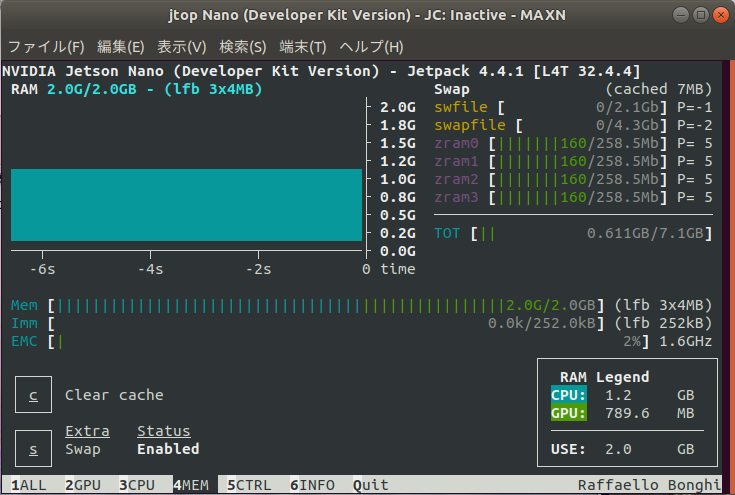Viewport: 735px width, 495px height.
Task: Click the -4s time axis label
Action: pyautogui.click(x=150, y=269)
